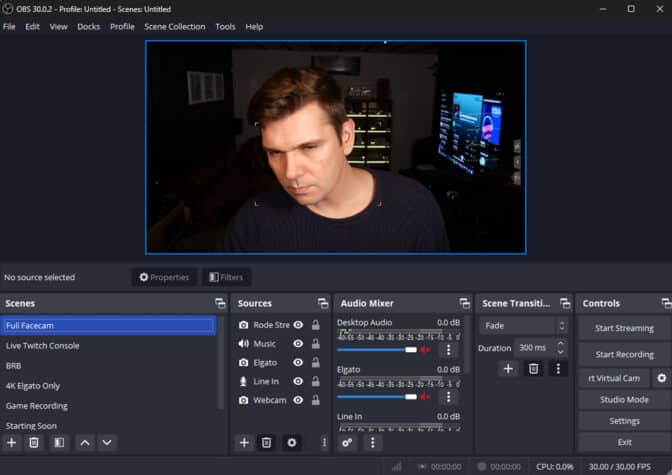Click the Start Streaming button
The image size is (672, 475).
[x=624, y=328]
